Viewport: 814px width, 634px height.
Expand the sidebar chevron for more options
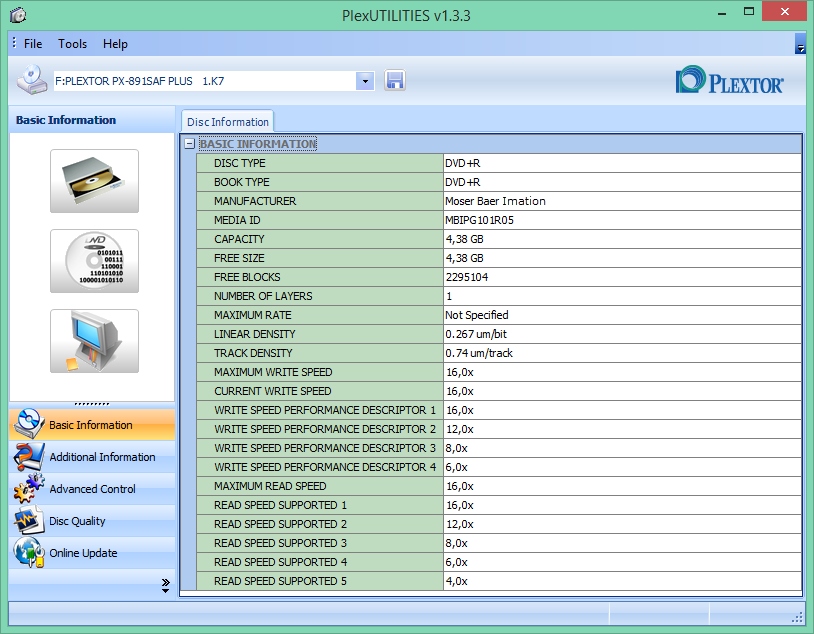point(165,587)
